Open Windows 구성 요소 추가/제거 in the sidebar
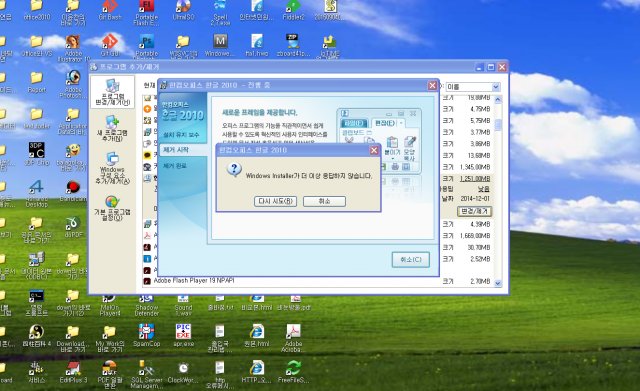 [112, 168]
